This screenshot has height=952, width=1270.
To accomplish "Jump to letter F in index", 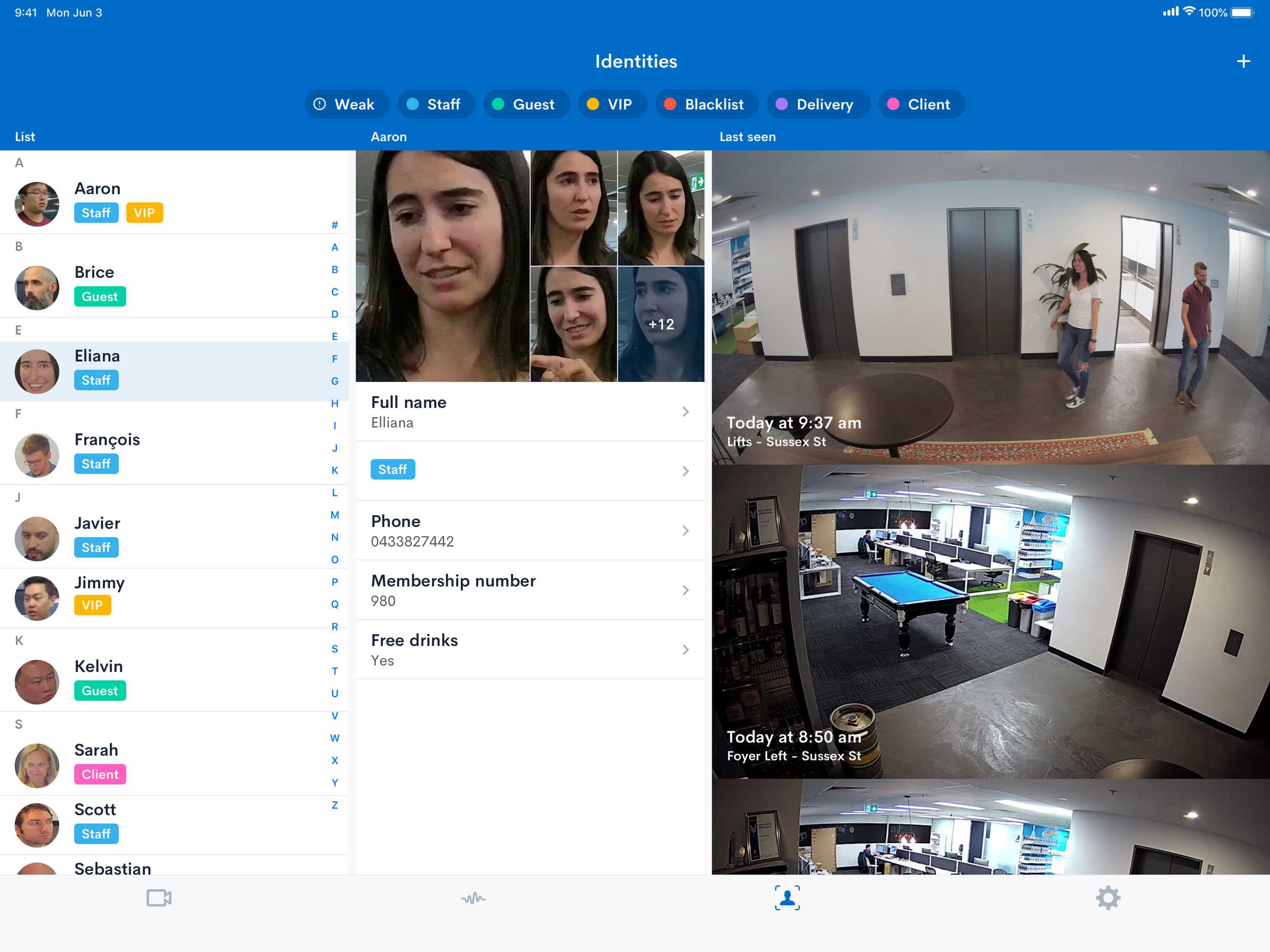I will (335, 359).
